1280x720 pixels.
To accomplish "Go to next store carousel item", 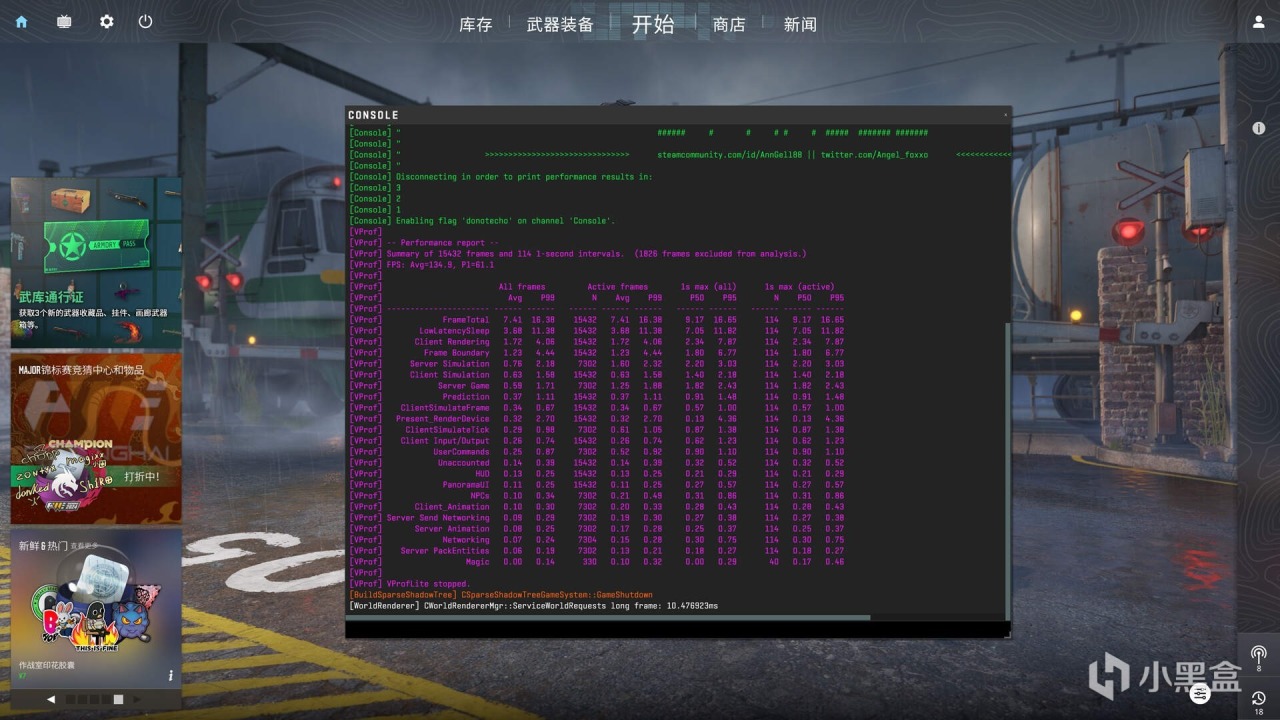I will coord(137,699).
